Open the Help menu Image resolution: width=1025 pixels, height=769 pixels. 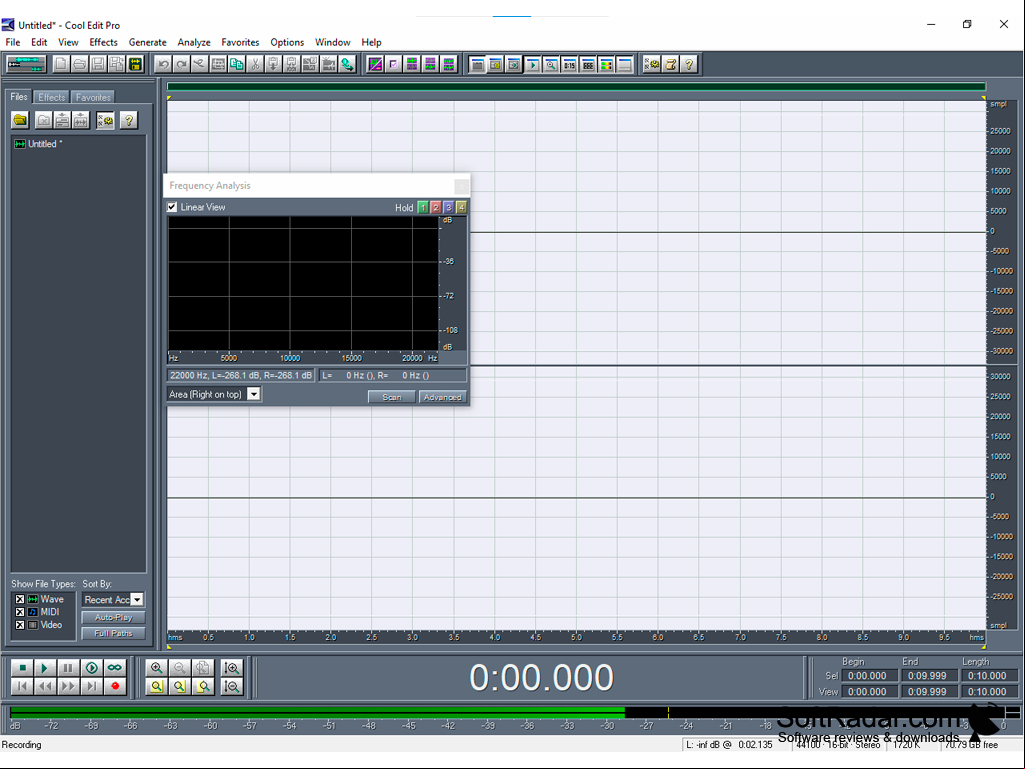point(371,43)
